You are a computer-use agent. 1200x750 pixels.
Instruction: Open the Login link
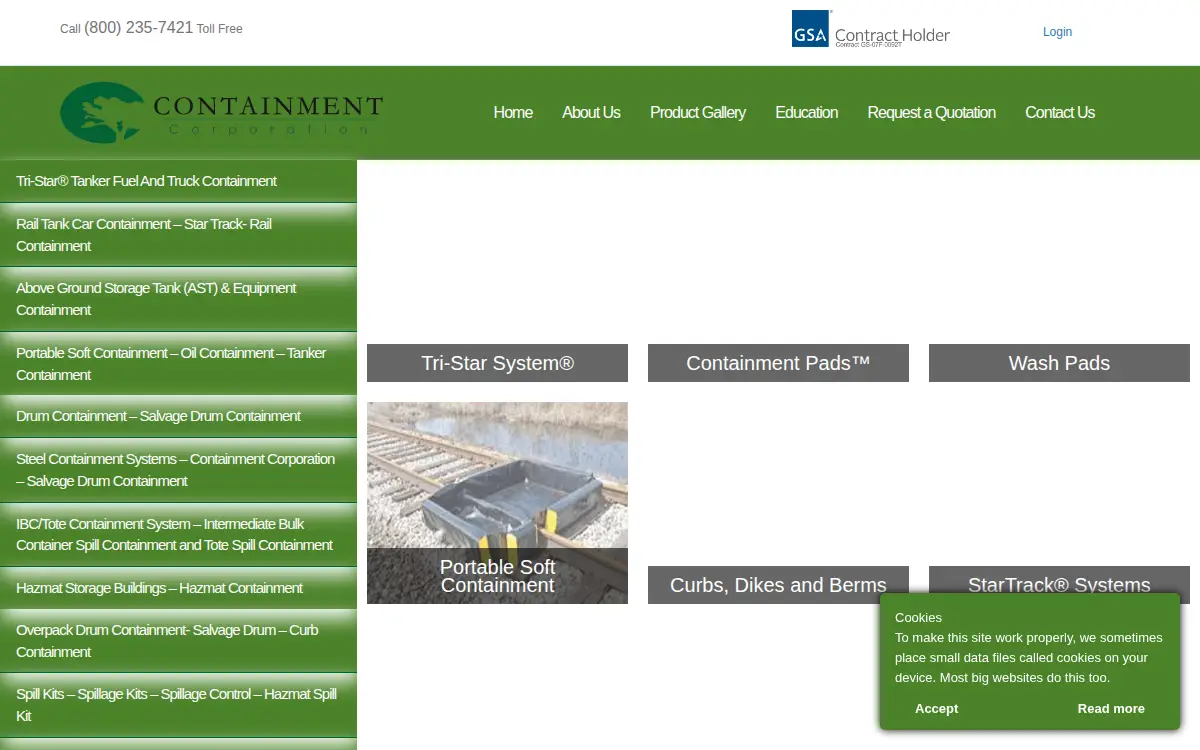pos(1057,32)
